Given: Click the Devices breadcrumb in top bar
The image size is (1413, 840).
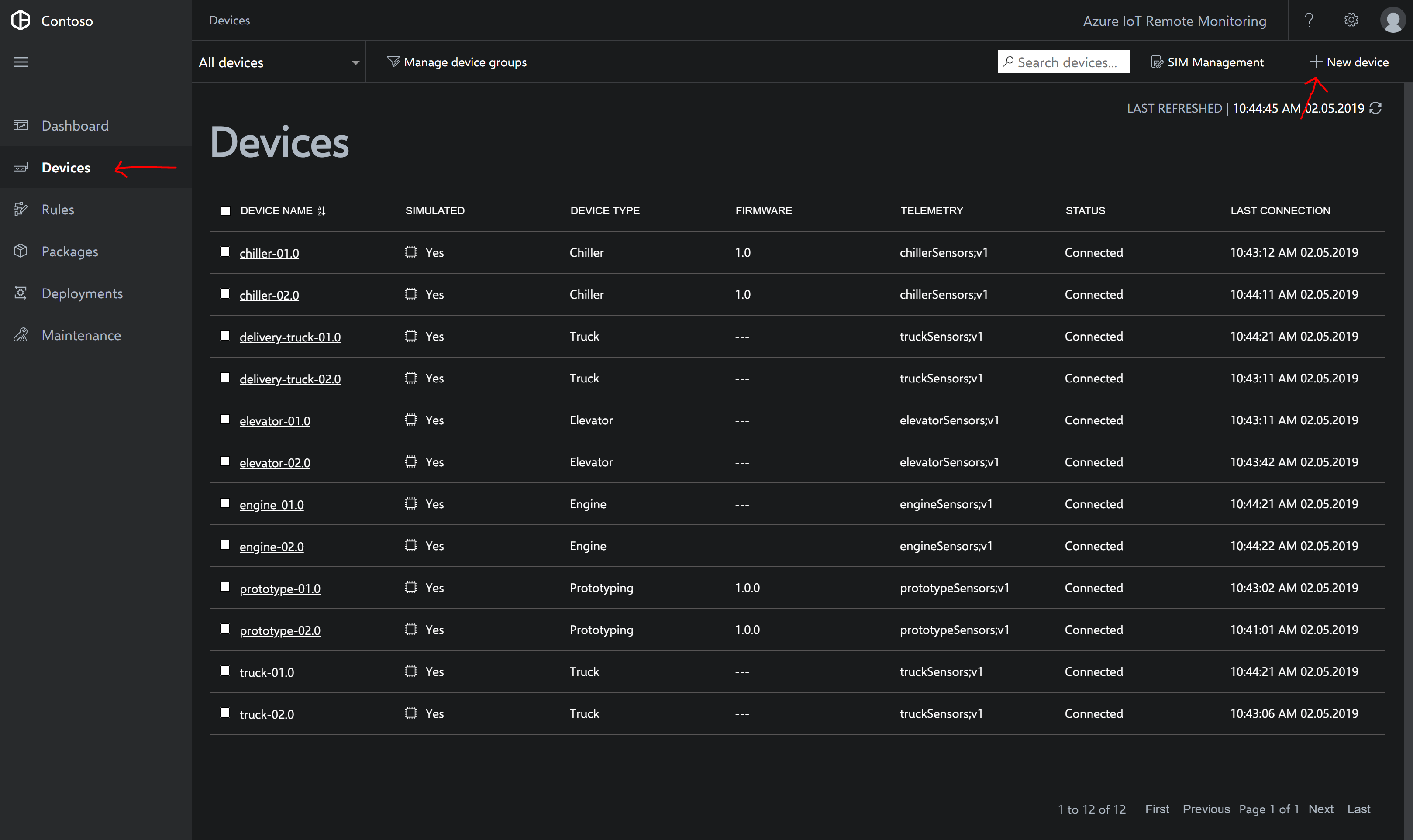Looking at the screenshot, I should coord(229,21).
